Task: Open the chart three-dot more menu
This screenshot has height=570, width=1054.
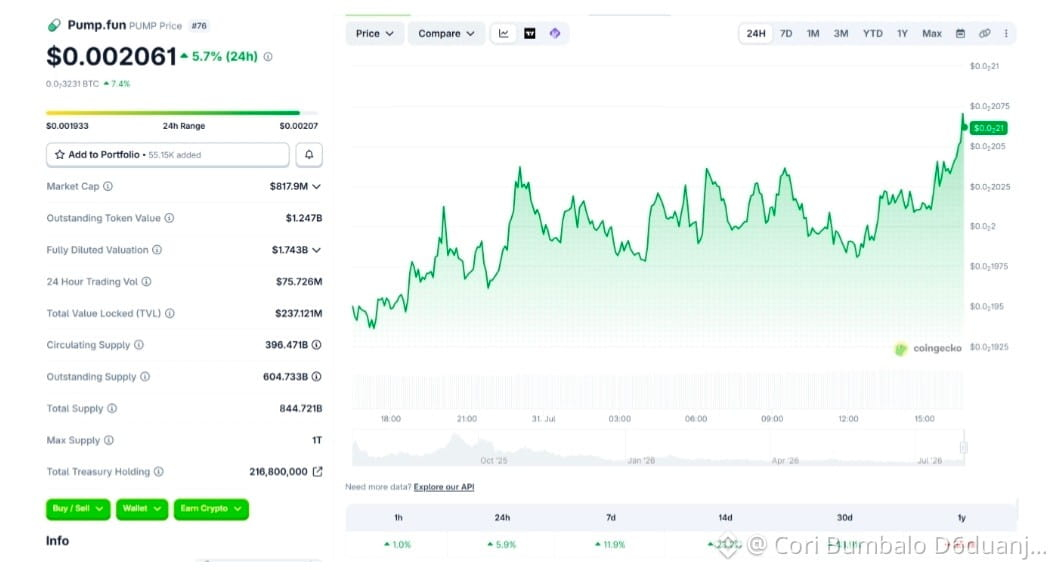Action: (x=1006, y=34)
